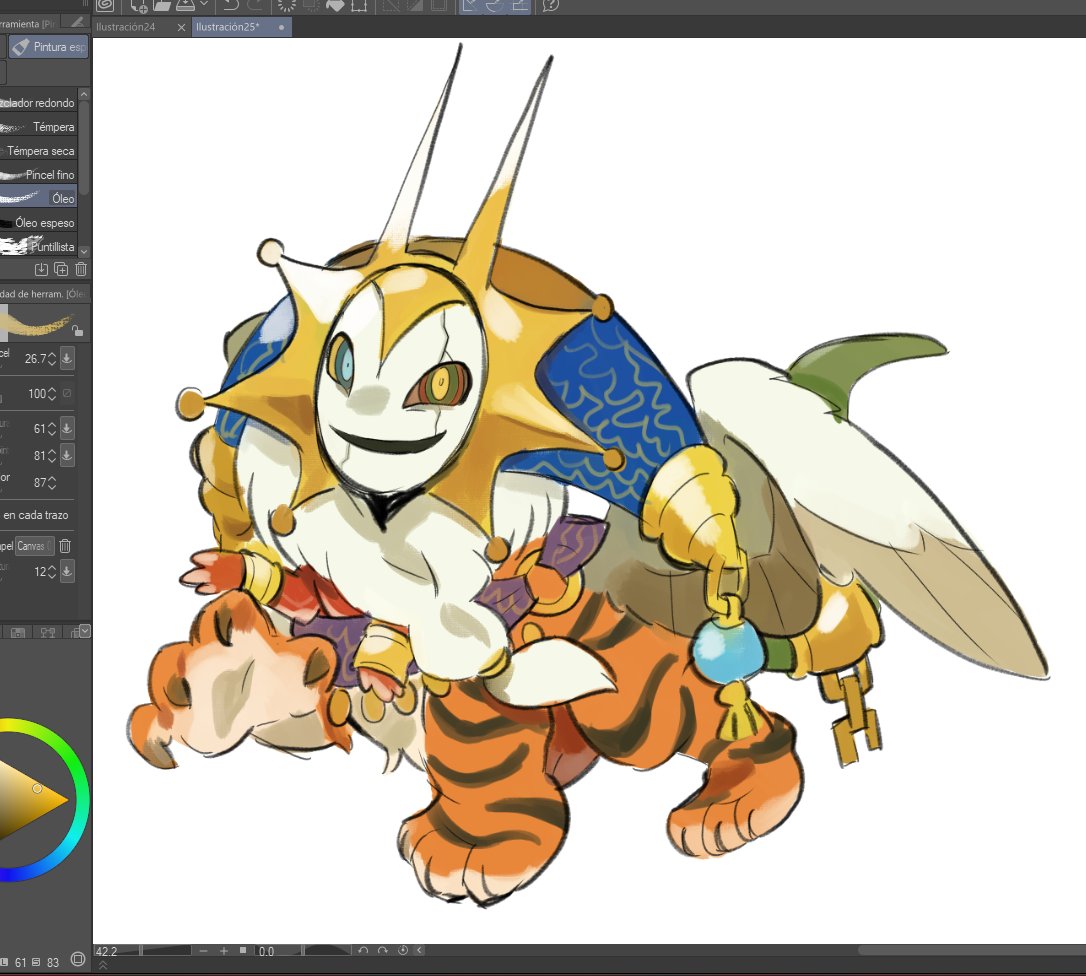Image resolution: width=1086 pixels, height=976 pixels.
Task: Rotate the canvas view left
Action: tap(363, 950)
